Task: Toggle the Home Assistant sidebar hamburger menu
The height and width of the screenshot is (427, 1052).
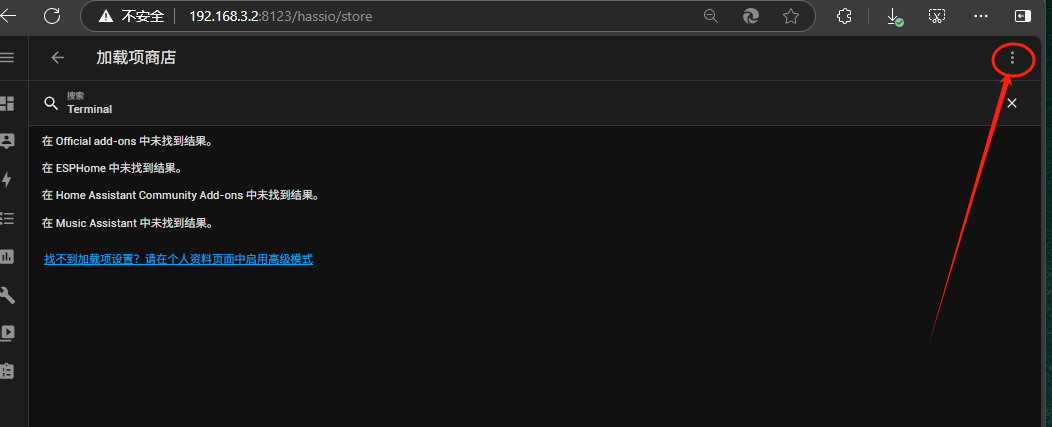Action: 7,58
